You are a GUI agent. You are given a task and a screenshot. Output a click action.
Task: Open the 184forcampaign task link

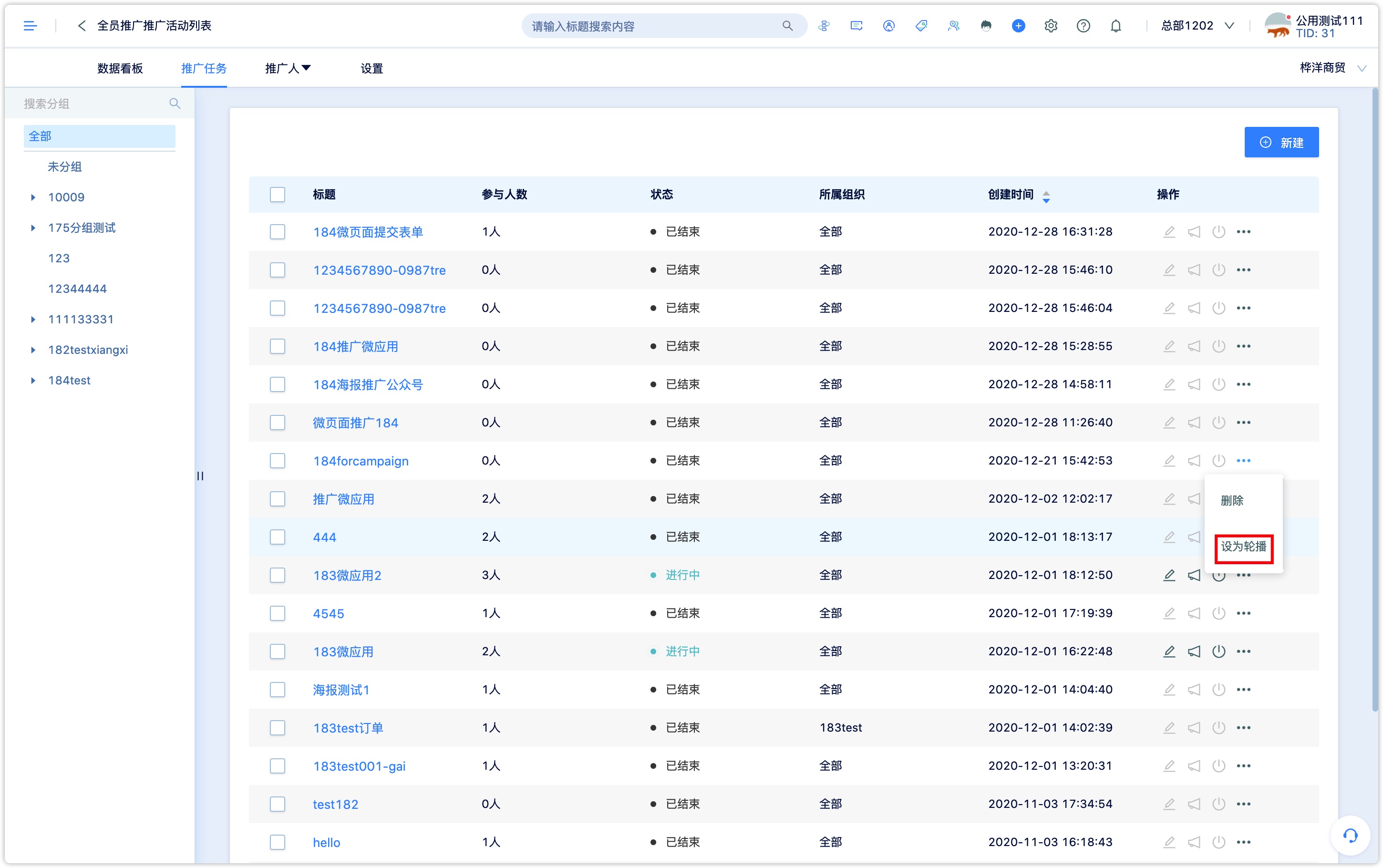[x=361, y=461]
